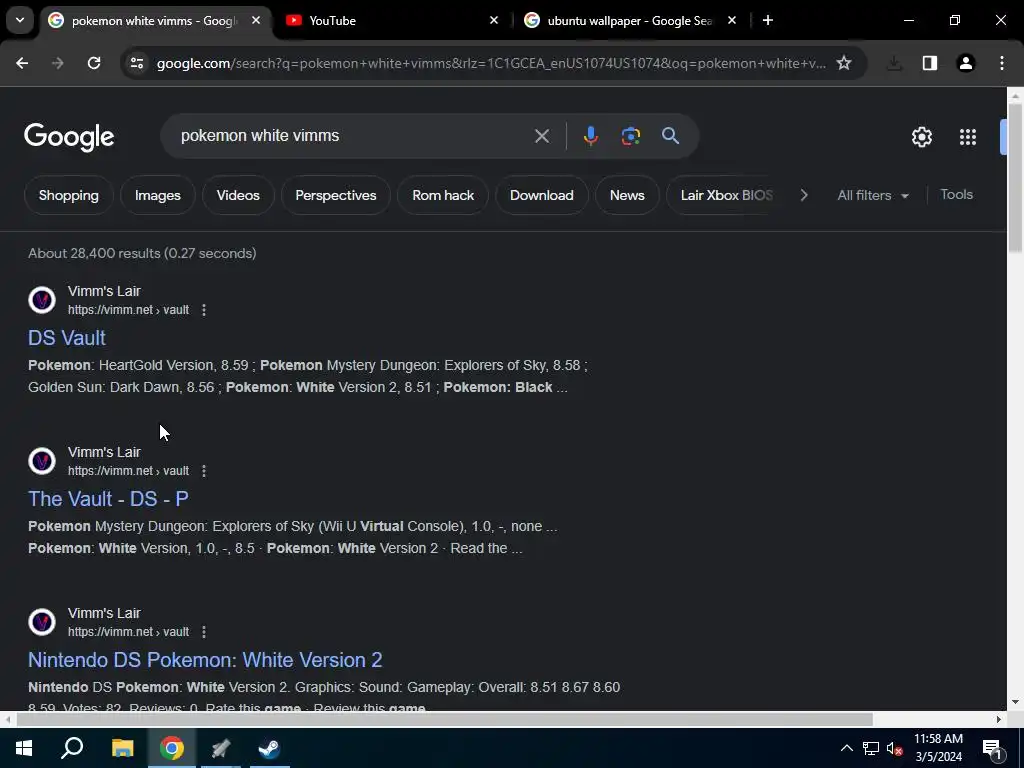Reload the current page

point(94,63)
